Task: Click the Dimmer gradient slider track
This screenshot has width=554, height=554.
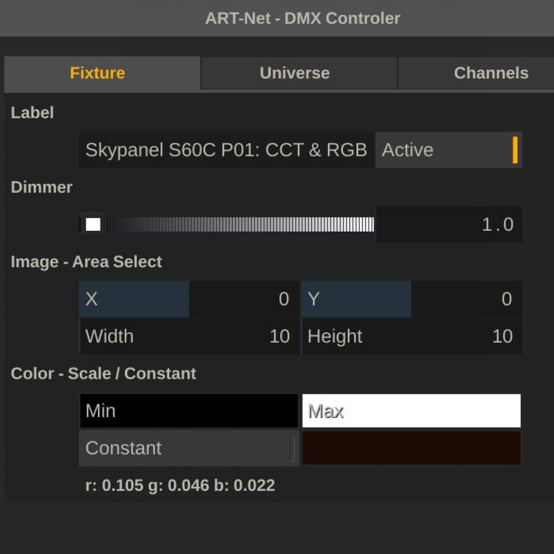Action: tap(226, 224)
